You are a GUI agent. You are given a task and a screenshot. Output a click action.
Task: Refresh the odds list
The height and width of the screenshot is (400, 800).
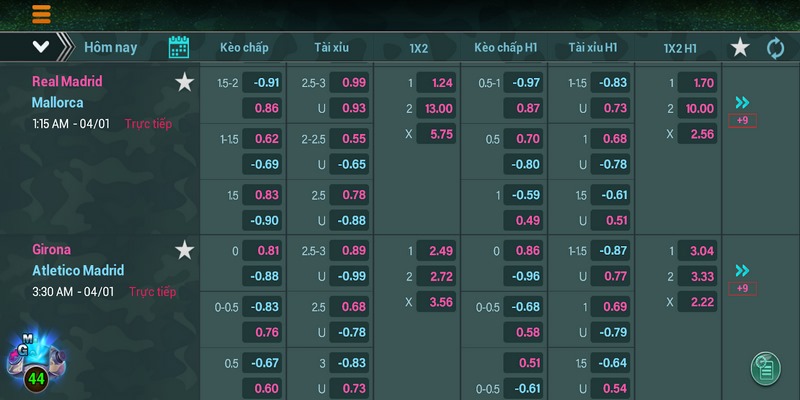click(x=776, y=48)
